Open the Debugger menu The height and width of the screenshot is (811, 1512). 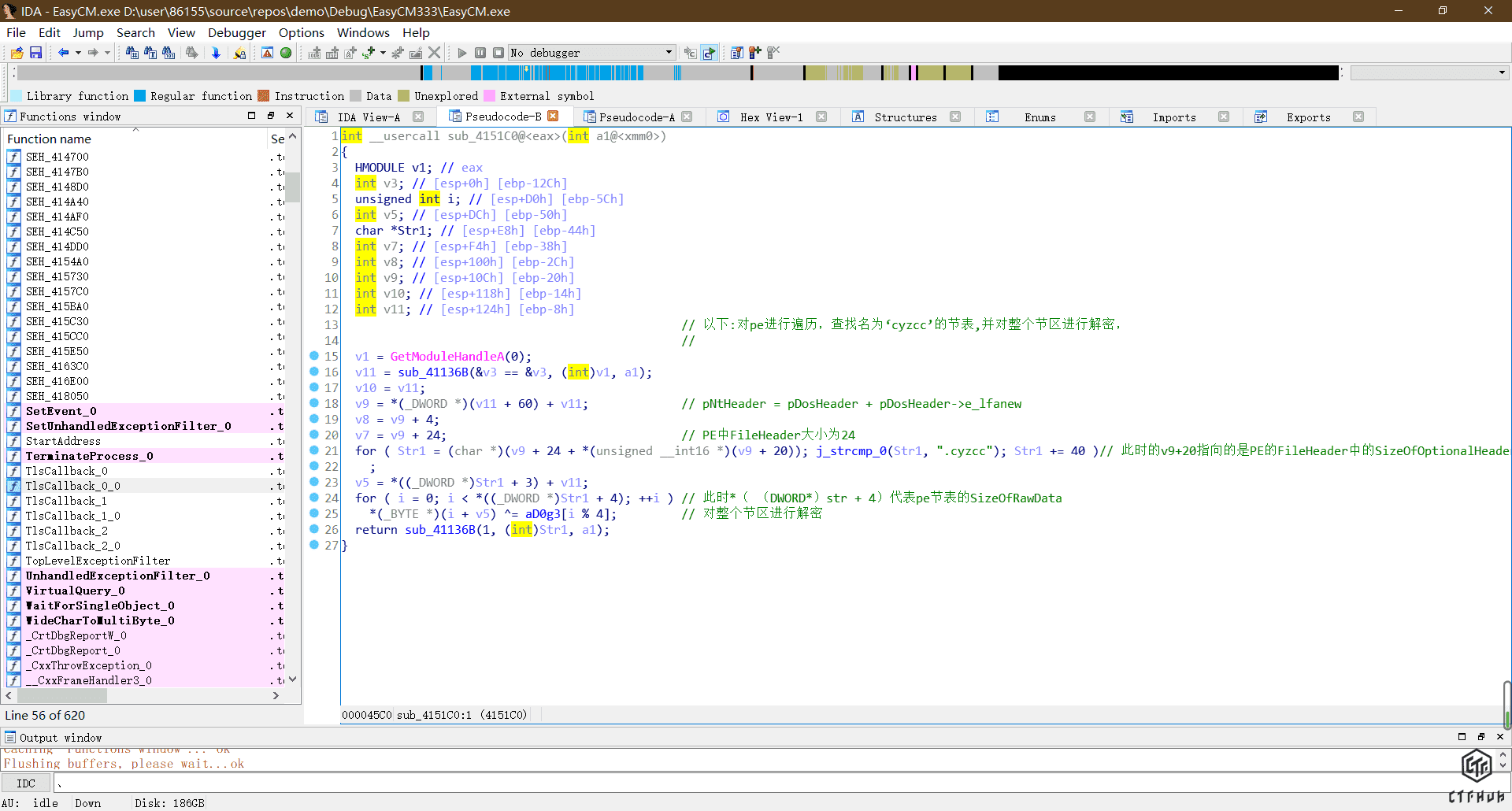[x=236, y=32]
